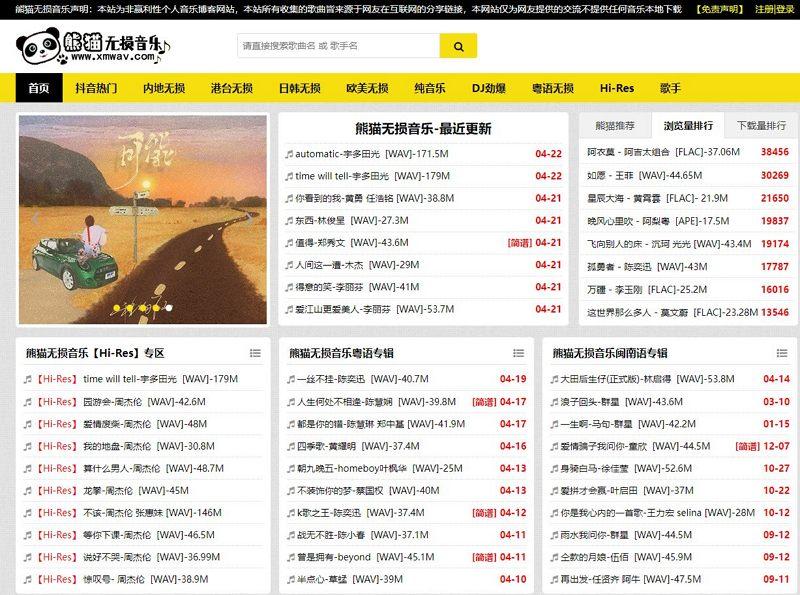The image size is (800, 595).
Task: Open the 纯音乐 nav item
Action: click(430, 88)
